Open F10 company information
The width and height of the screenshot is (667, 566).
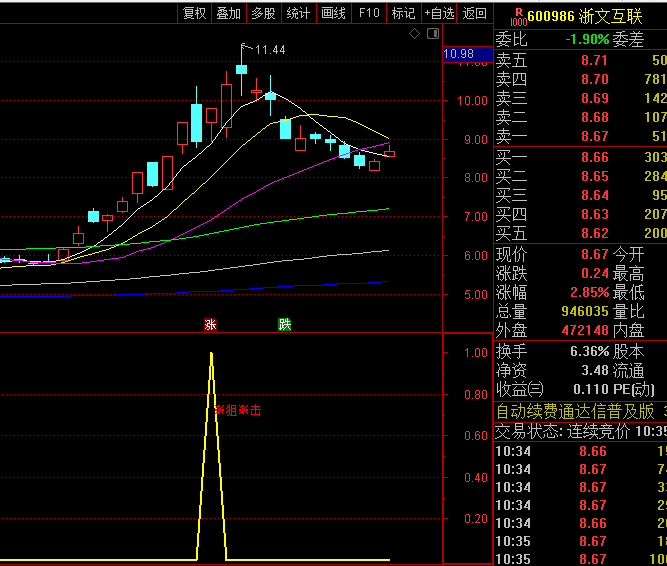[369, 13]
